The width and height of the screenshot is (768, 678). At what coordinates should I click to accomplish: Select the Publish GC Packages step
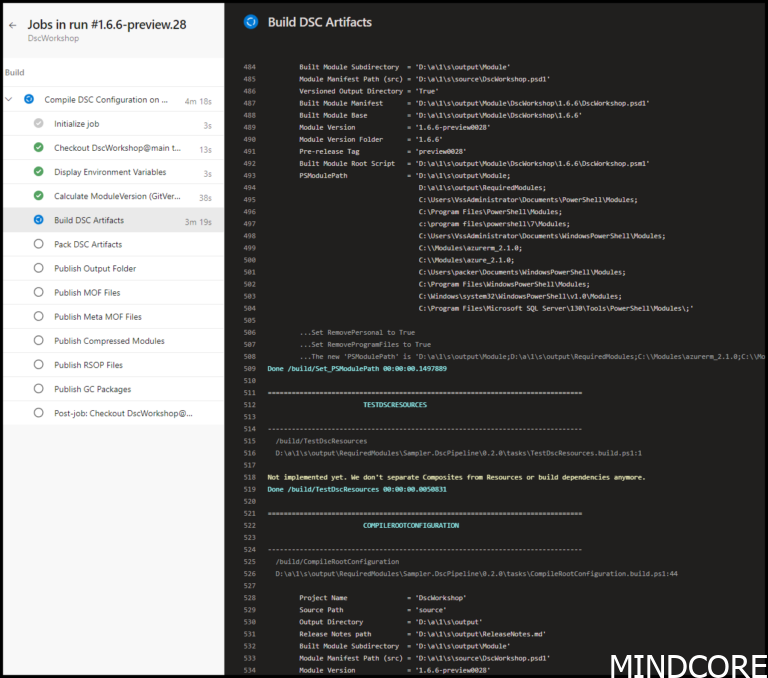(92, 388)
